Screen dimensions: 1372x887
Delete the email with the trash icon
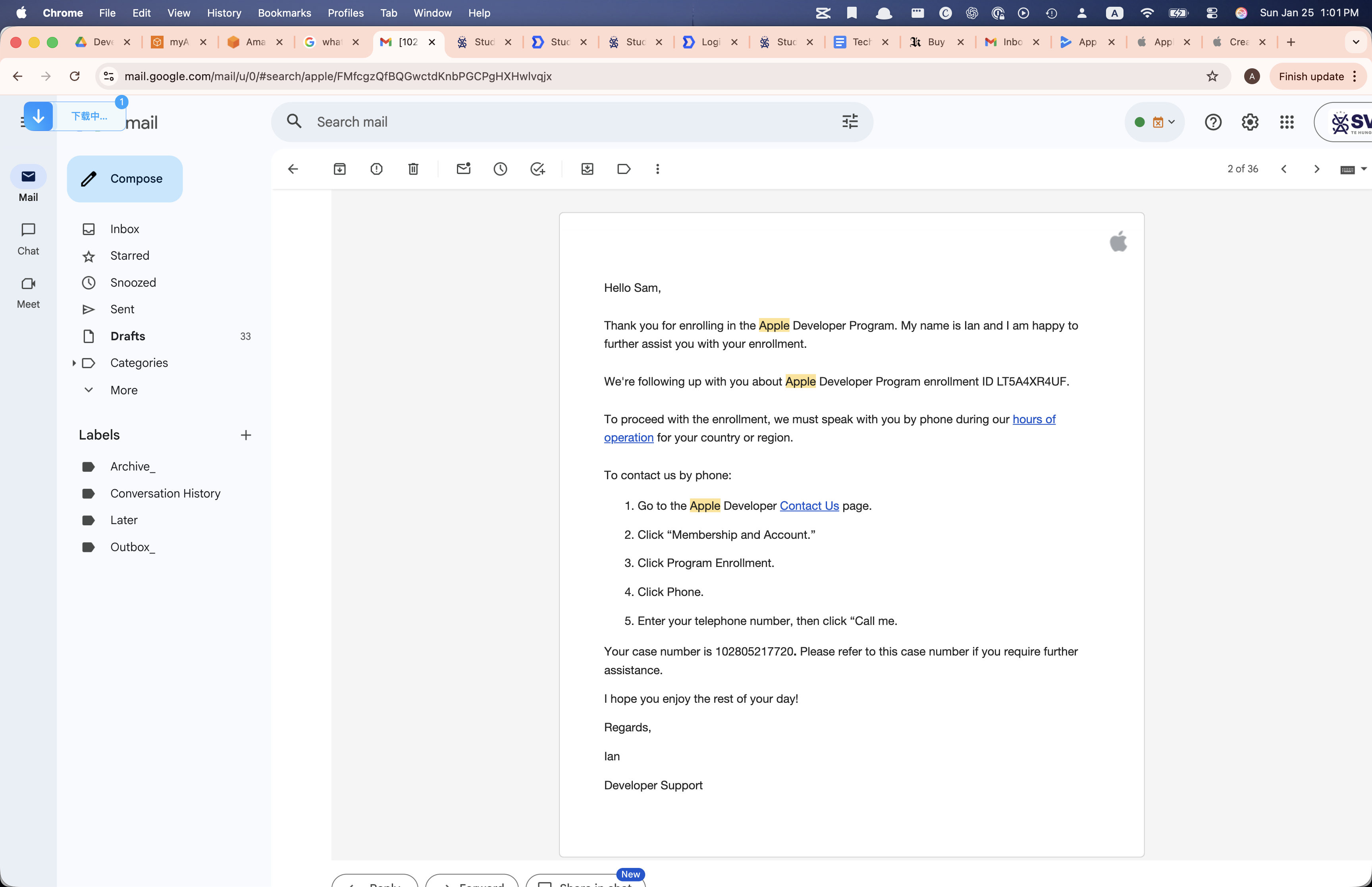pyautogui.click(x=413, y=169)
